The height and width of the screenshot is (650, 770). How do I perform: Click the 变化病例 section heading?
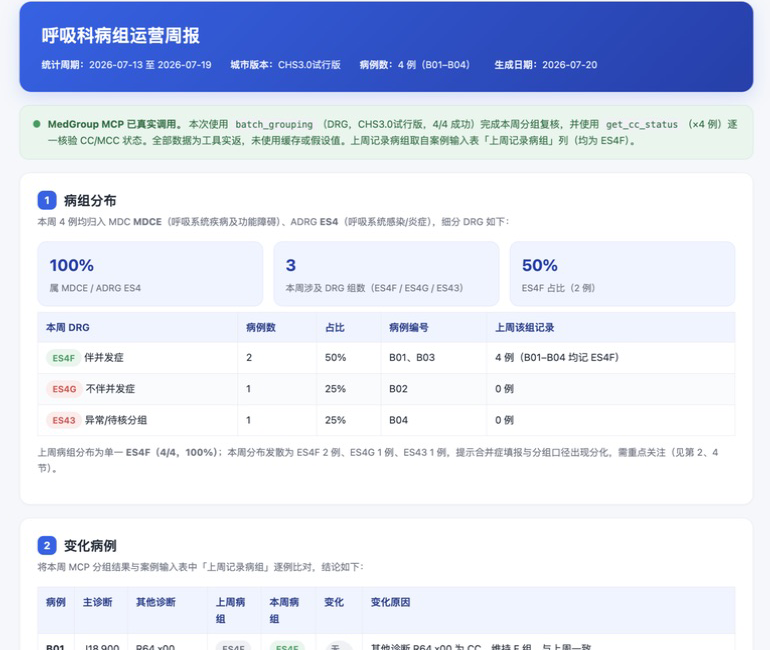click(x=90, y=545)
